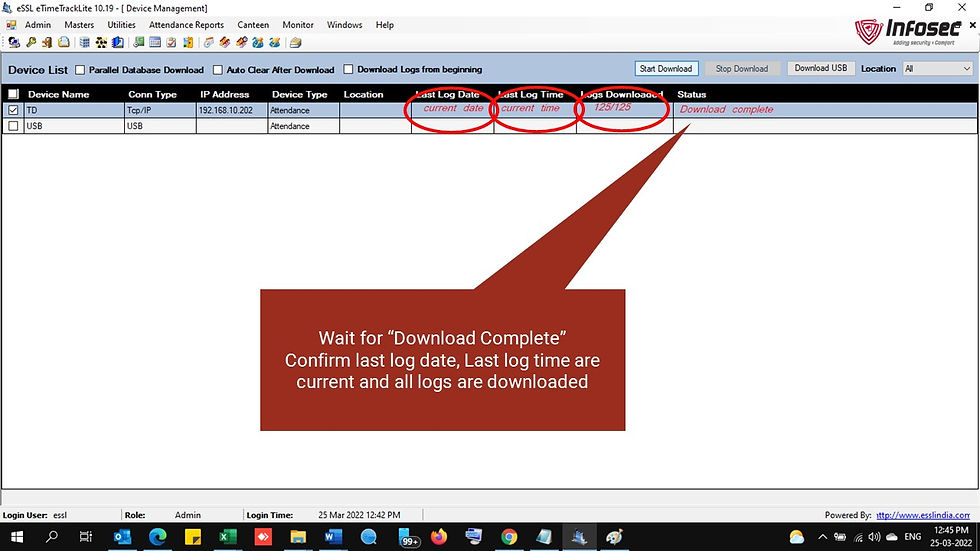
Task: Click the Download USB button
Action: click(x=821, y=68)
